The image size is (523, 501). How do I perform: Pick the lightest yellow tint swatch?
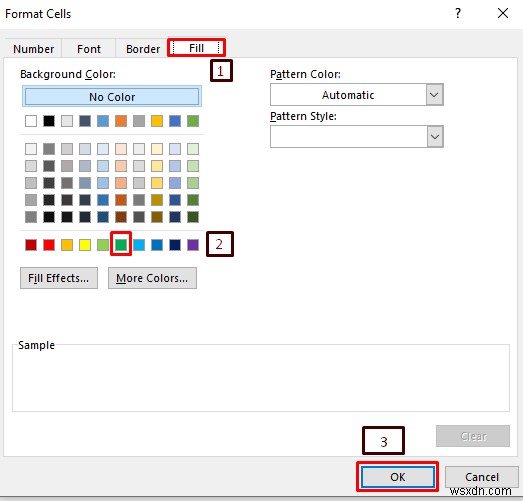click(x=157, y=149)
